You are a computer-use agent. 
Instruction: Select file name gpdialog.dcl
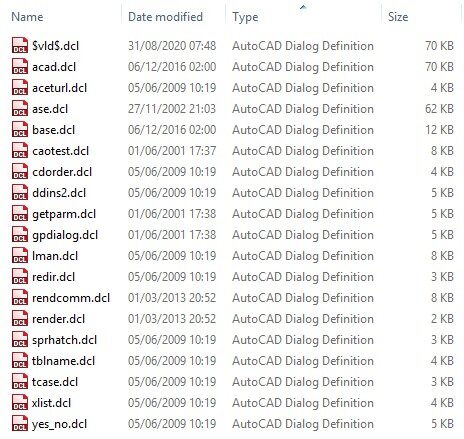tap(65, 235)
